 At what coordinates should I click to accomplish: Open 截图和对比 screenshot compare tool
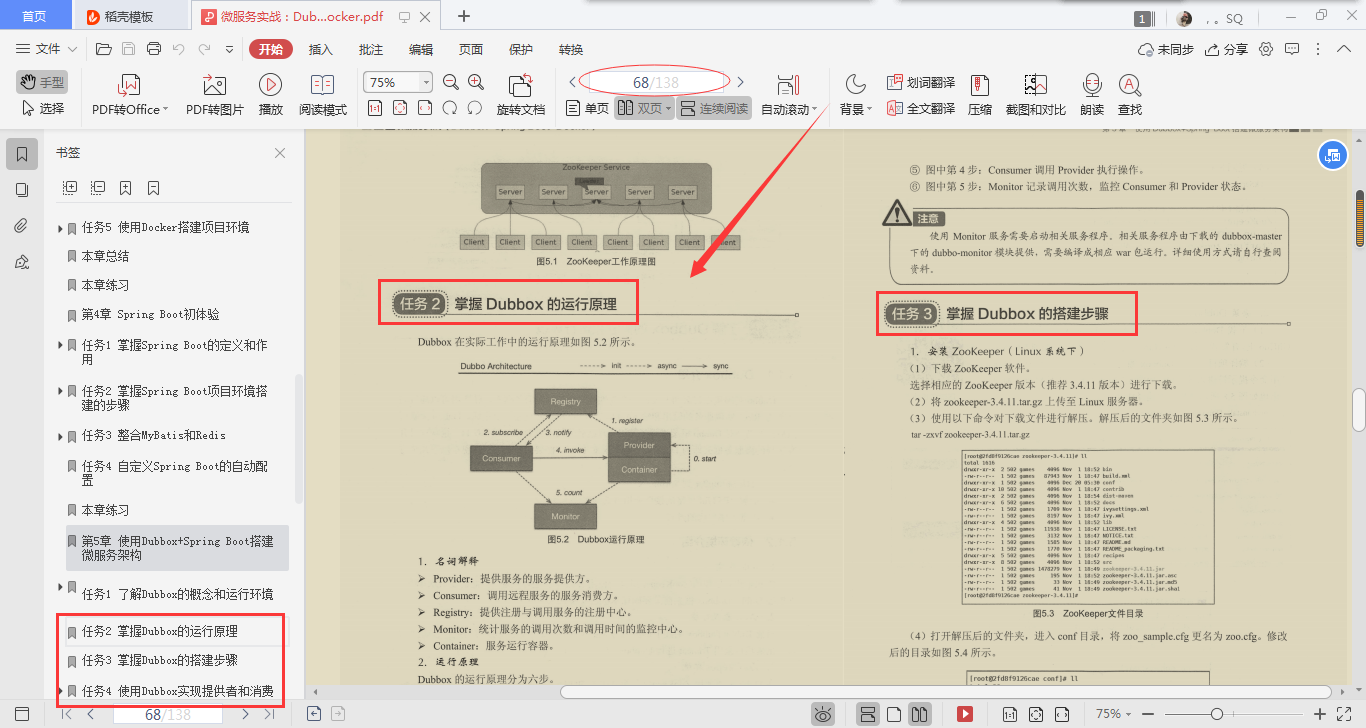1035,96
